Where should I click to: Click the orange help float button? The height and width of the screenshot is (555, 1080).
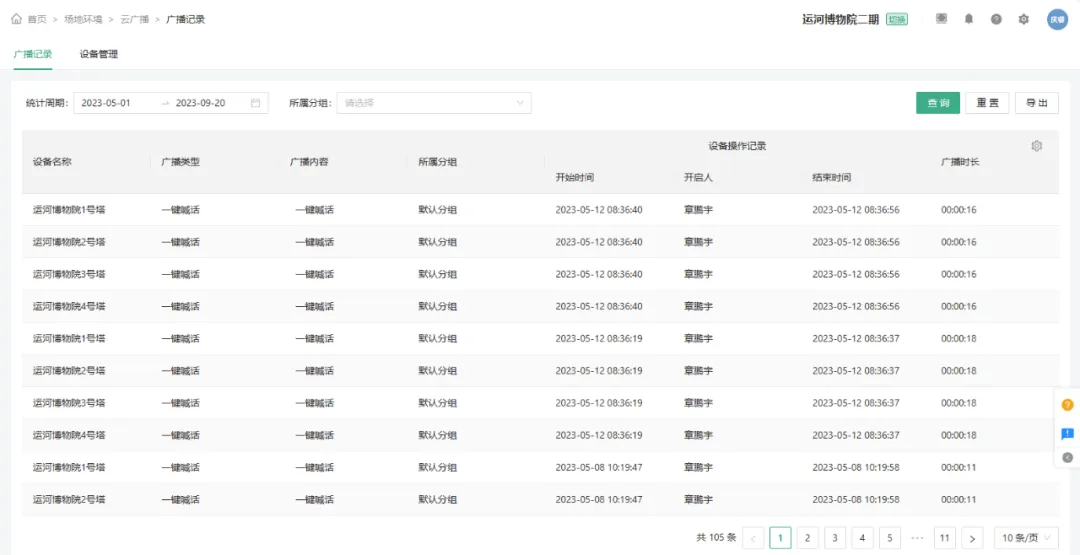click(1068, 405)
